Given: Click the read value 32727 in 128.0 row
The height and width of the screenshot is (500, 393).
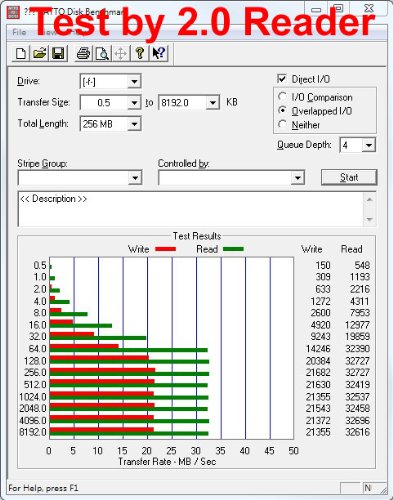Looking at the screenshot, I should (x=357, y=361).
